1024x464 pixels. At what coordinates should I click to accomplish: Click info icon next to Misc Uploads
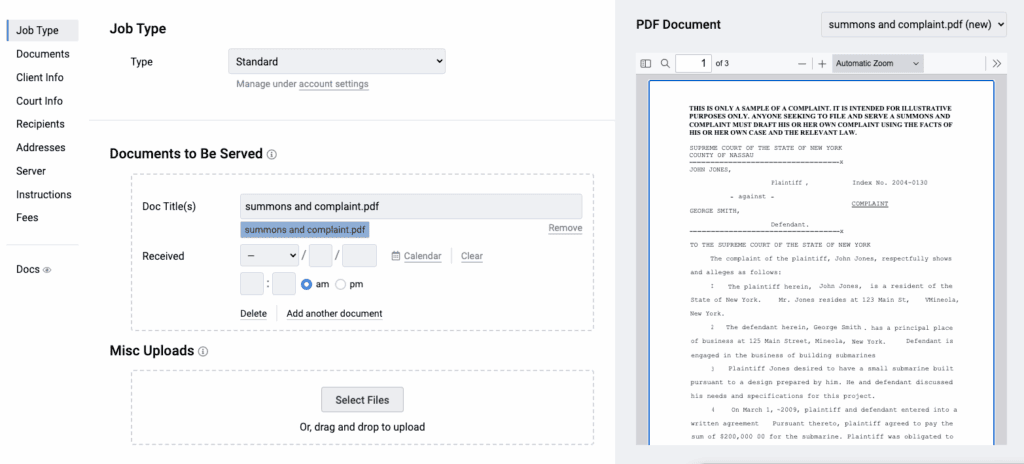pos(203,352)
